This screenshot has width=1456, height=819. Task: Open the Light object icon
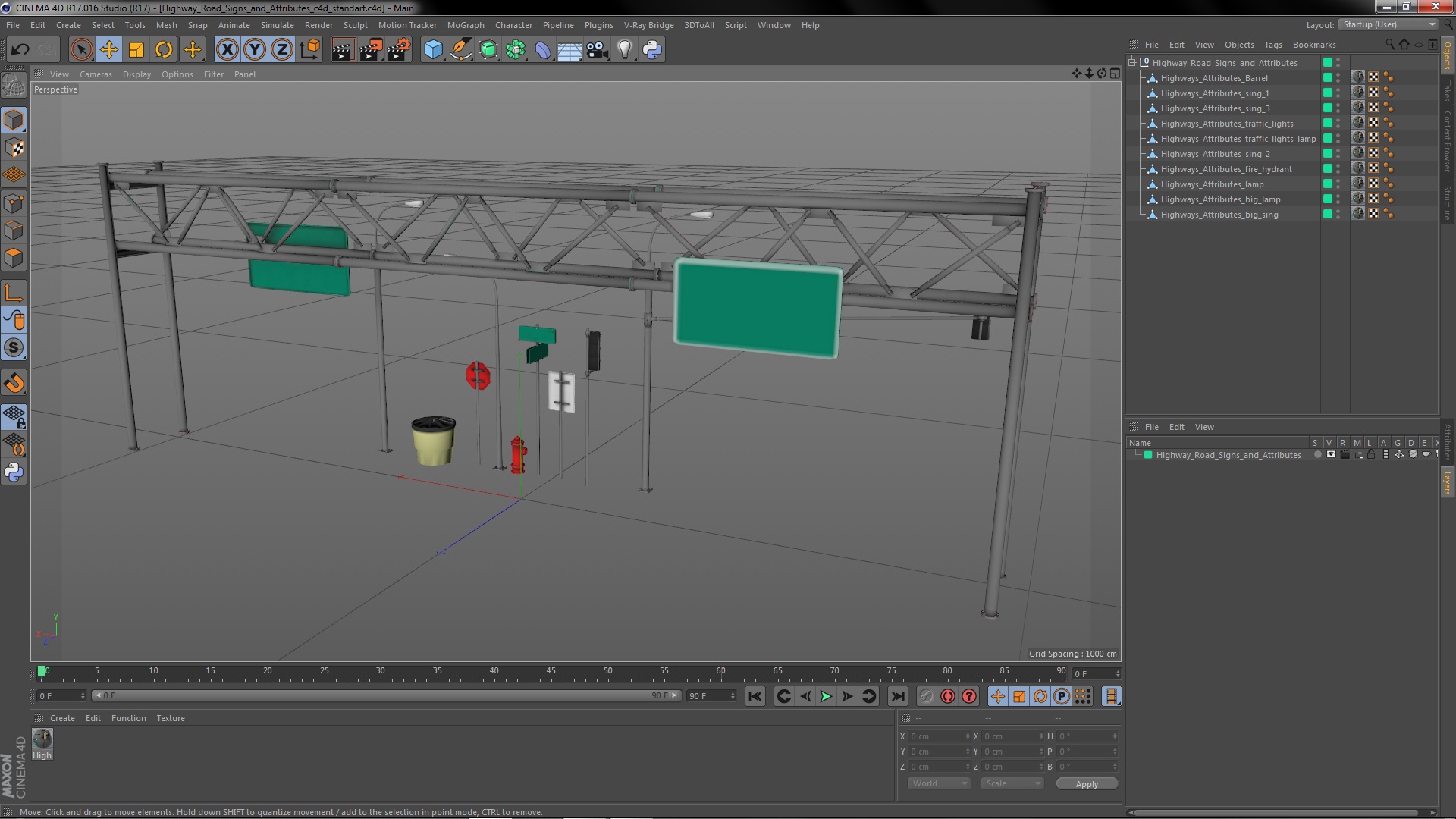point(624,50)
